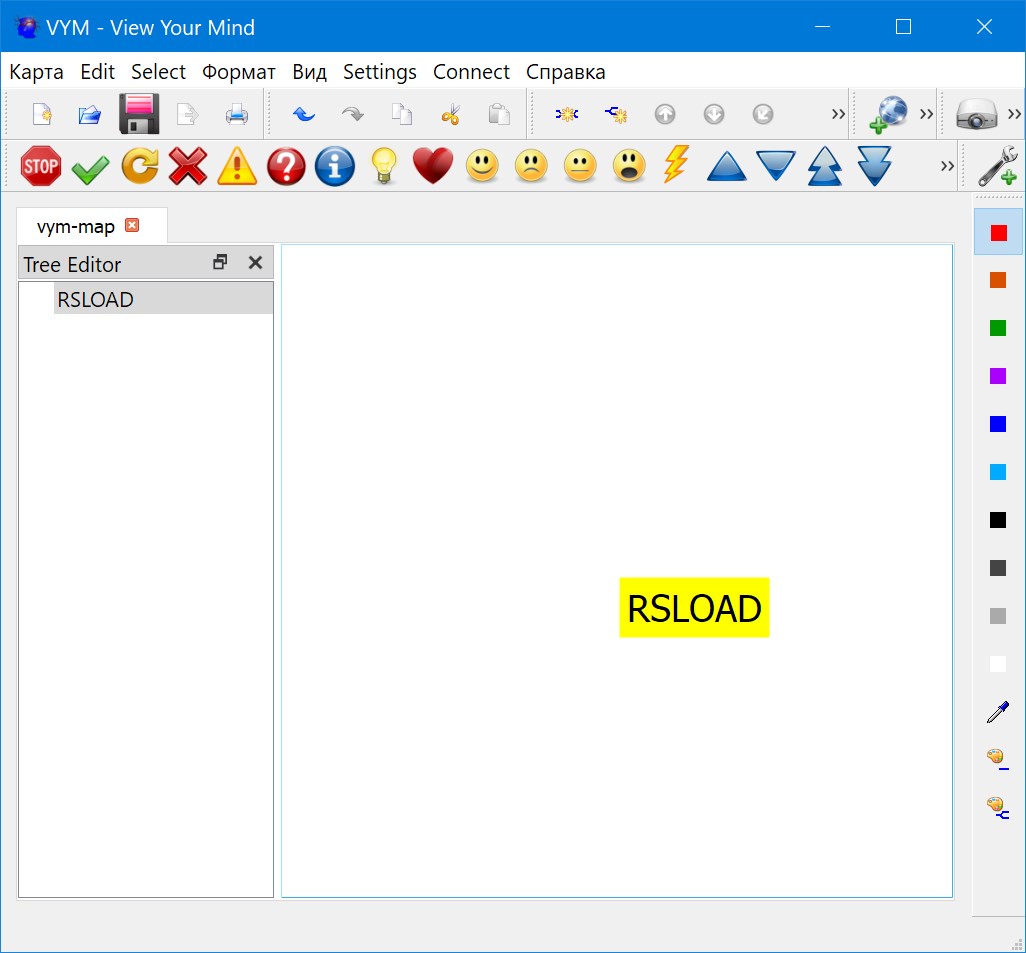The width and height of the screenshot is (1026, 953).
Task: Click the Open map folder icon
Action: (x=90, y=114)
